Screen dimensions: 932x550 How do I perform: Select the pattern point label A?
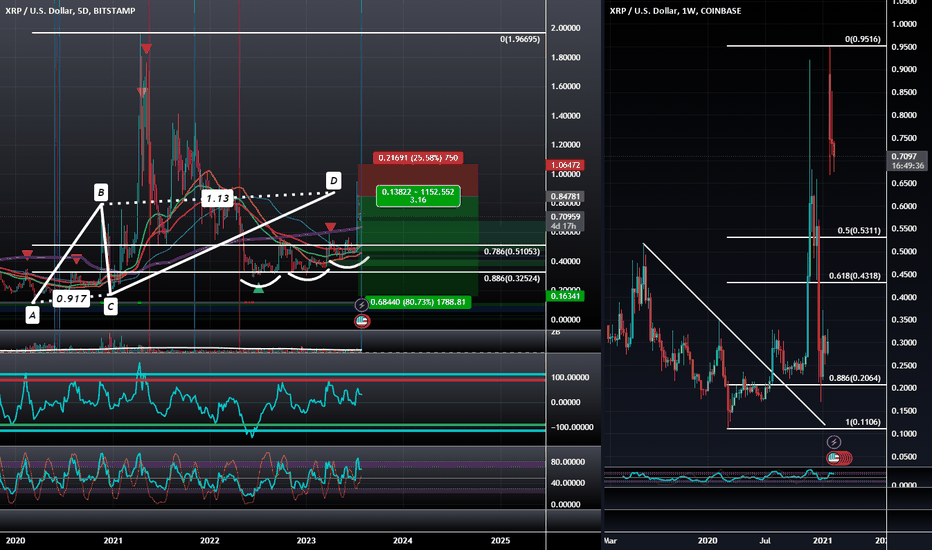[33, 315]
